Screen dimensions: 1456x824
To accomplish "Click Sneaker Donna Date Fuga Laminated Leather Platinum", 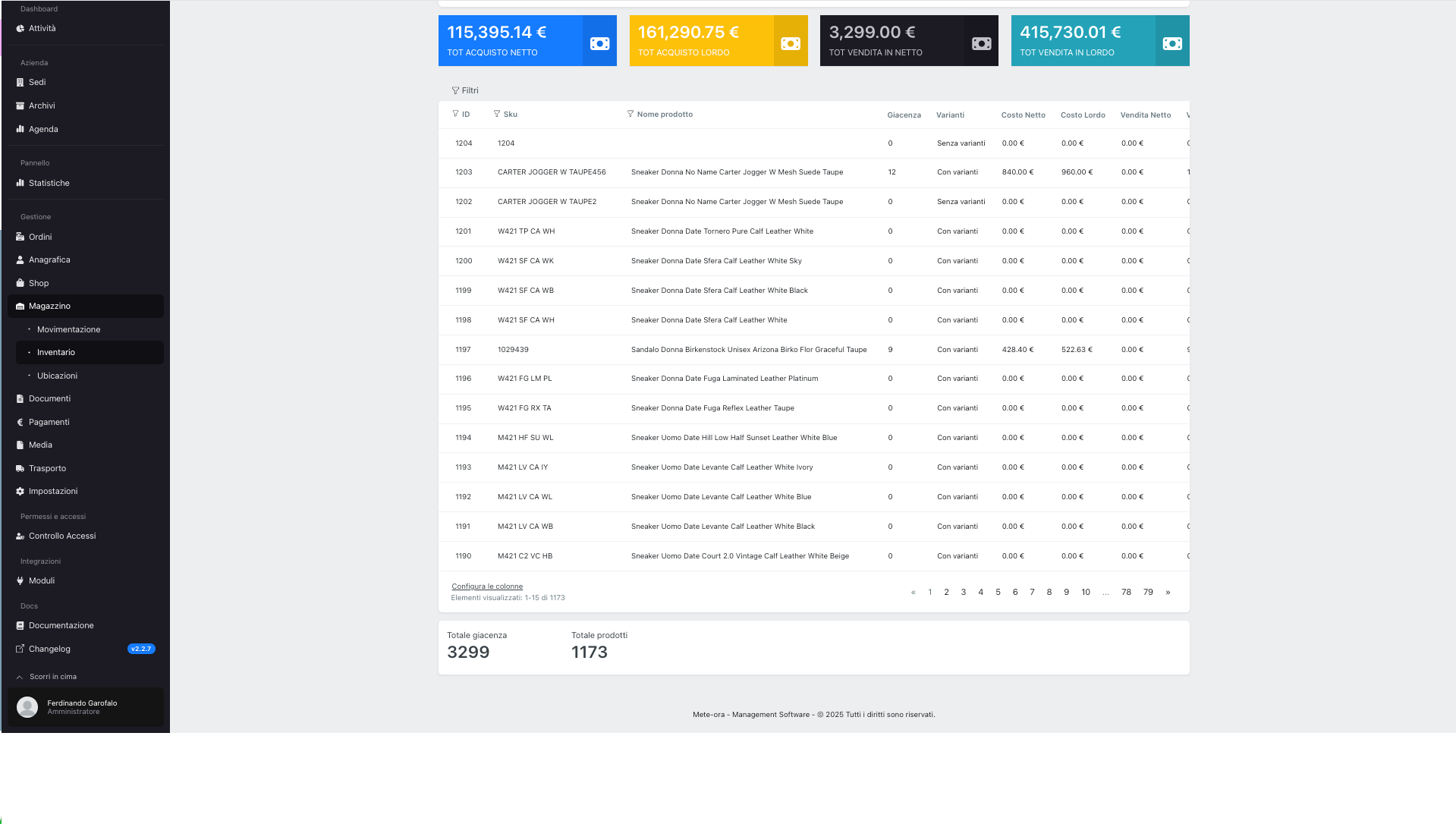I will (725, 379).
